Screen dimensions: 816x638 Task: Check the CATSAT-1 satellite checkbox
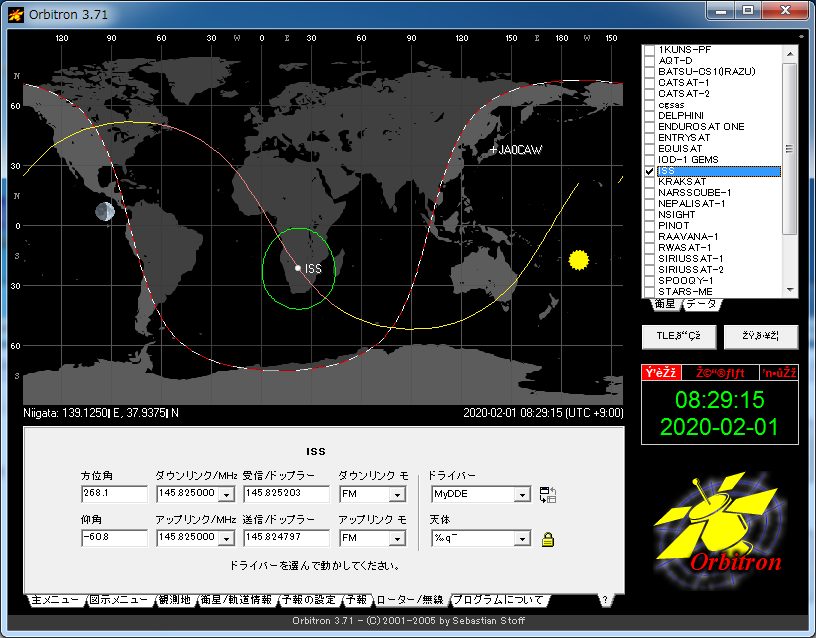point(649,83)
